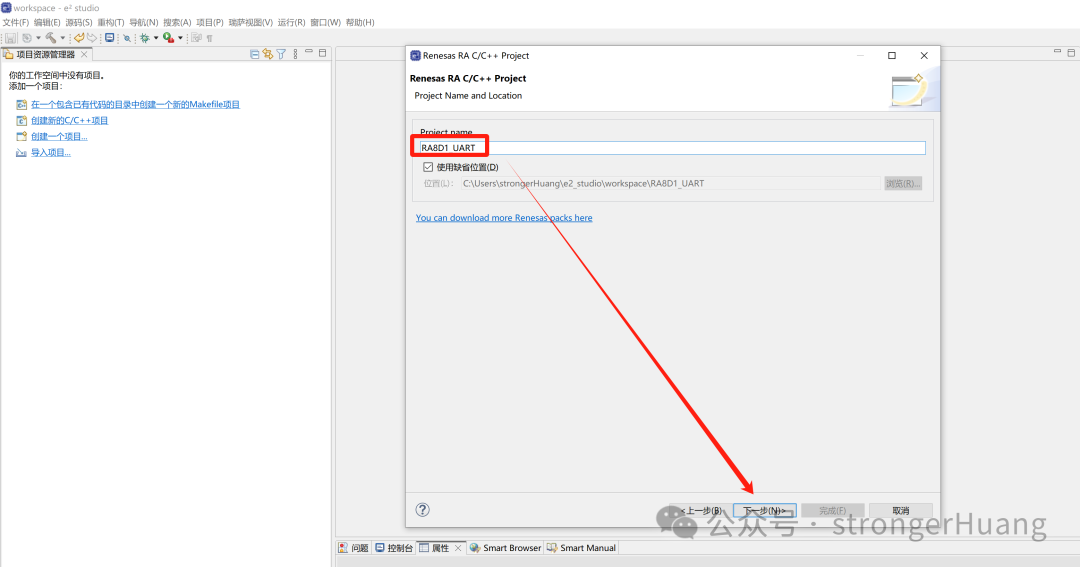Close the Renesas RA C/C++ Project dialog
This screenshot has width=1080, height=567.
(924, 55)
